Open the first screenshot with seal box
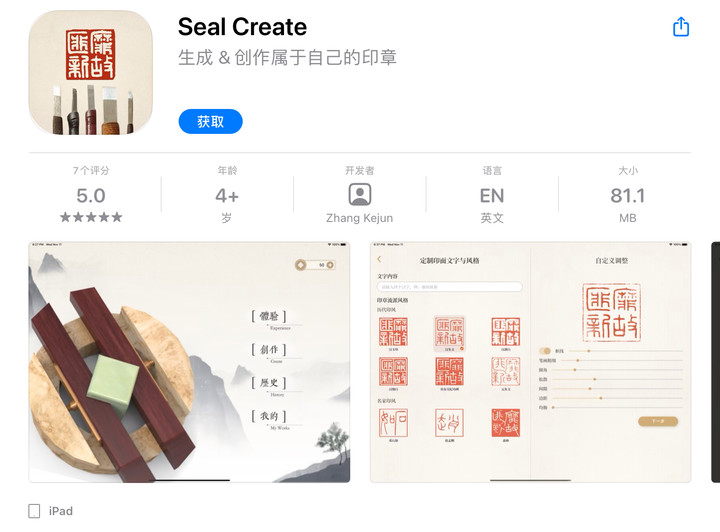Image resolution: width=720 pixels, height=532 pixels. pos(189,362)
